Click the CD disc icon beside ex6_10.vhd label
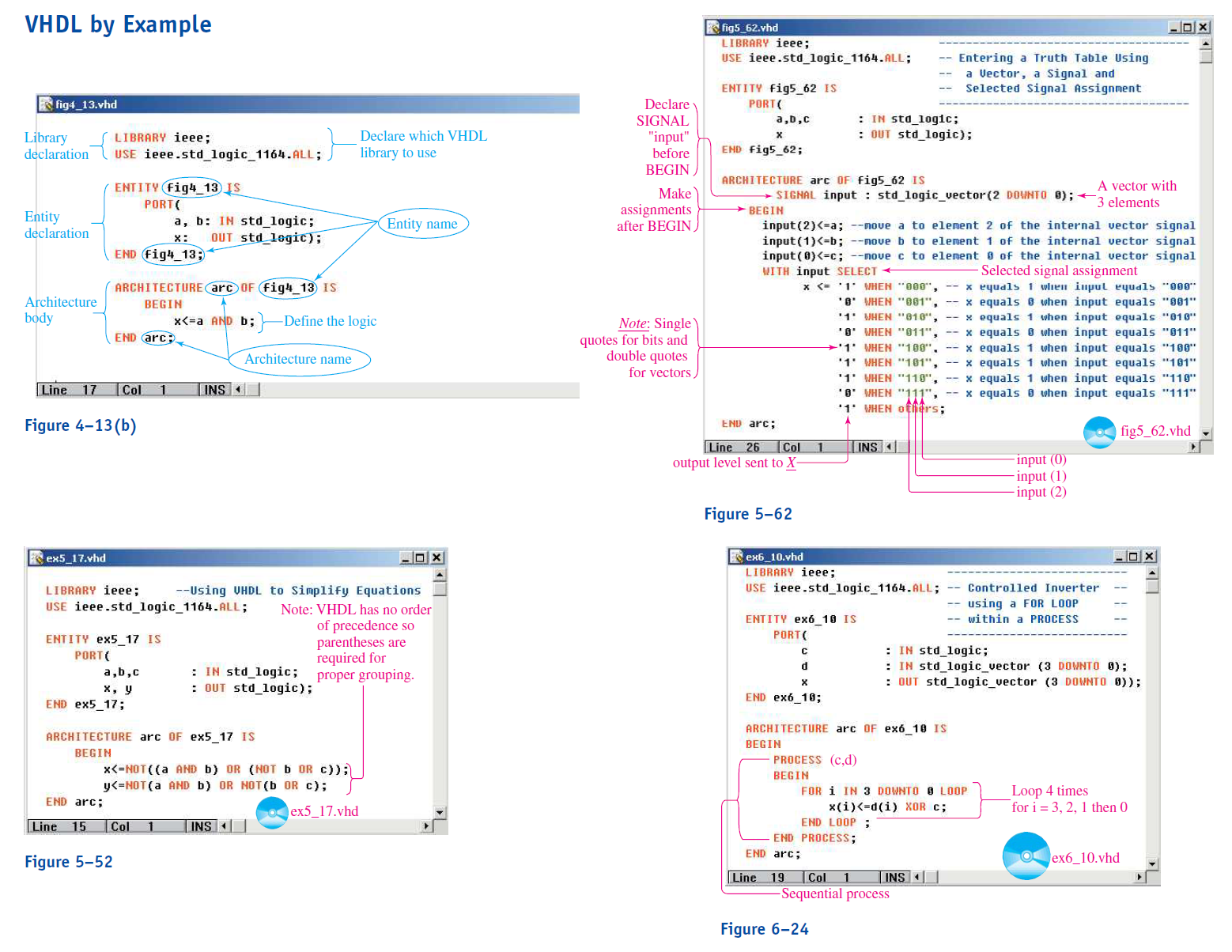Image resolution: width=1232 pixels, height=952 pixels. (1026, 856)
